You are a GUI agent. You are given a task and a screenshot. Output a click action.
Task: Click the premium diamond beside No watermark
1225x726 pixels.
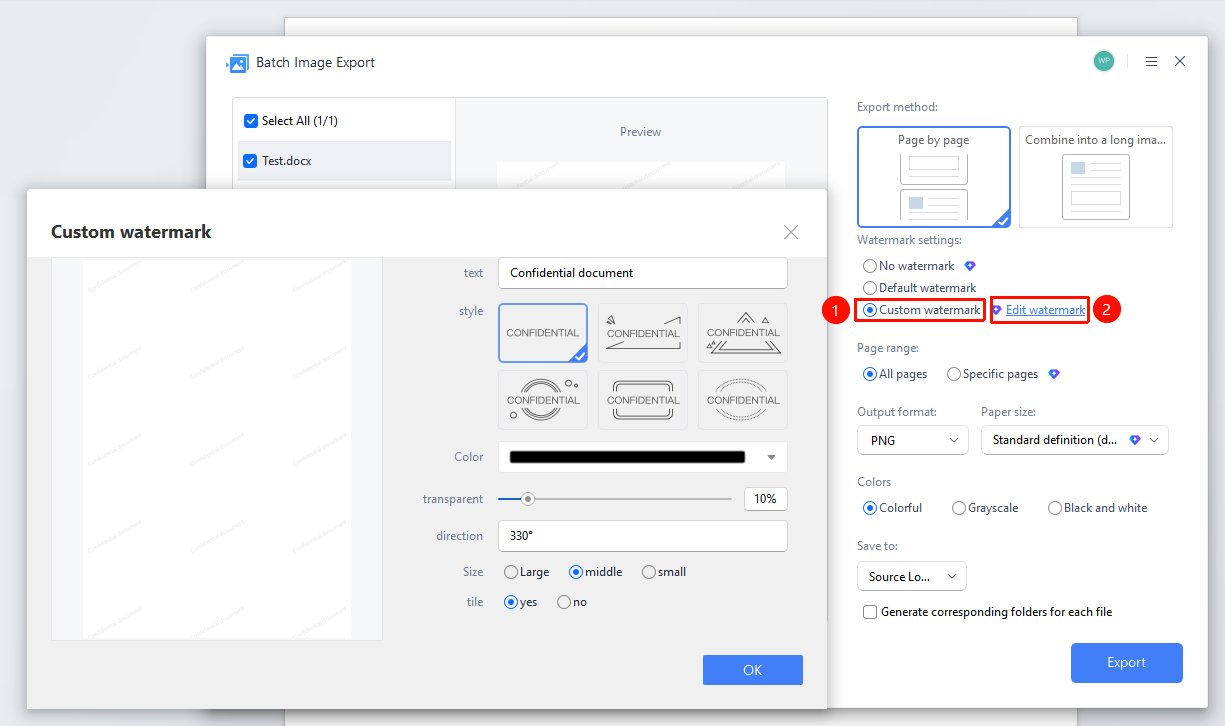(969, 266)
